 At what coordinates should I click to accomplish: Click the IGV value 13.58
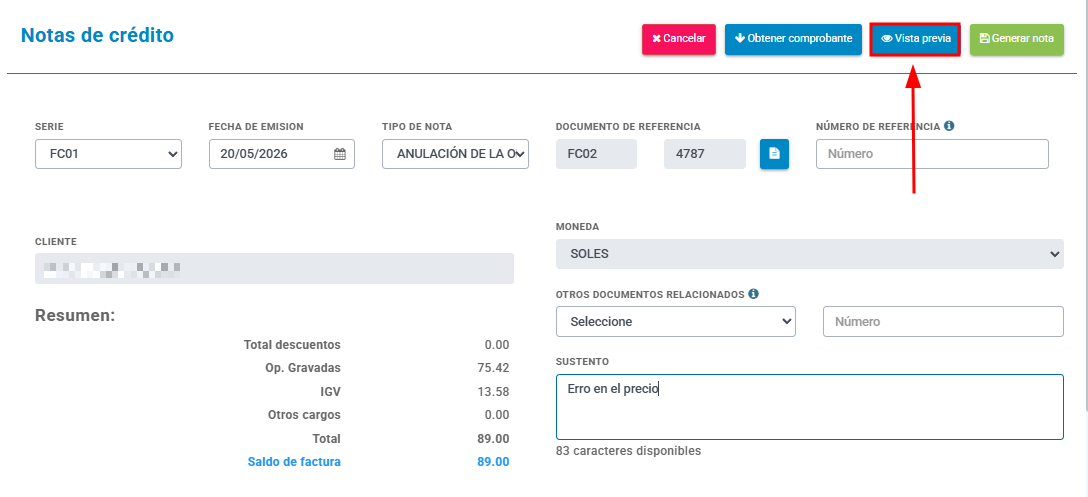(x=493, y=391)
